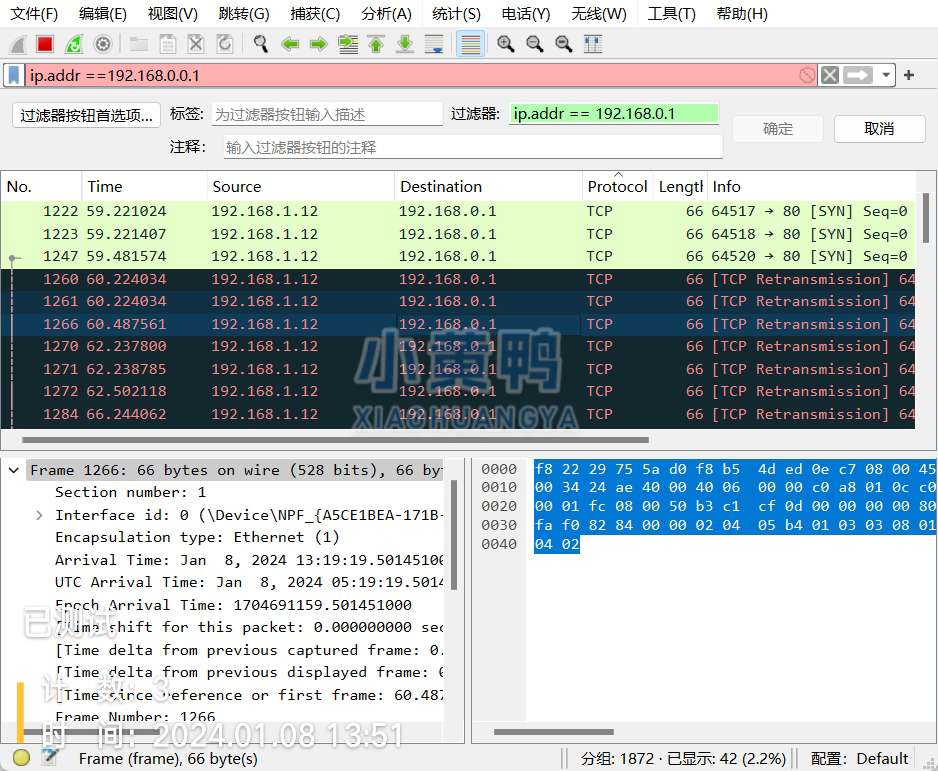Open a capture file

pyautogui.click(x=139, y=44)
